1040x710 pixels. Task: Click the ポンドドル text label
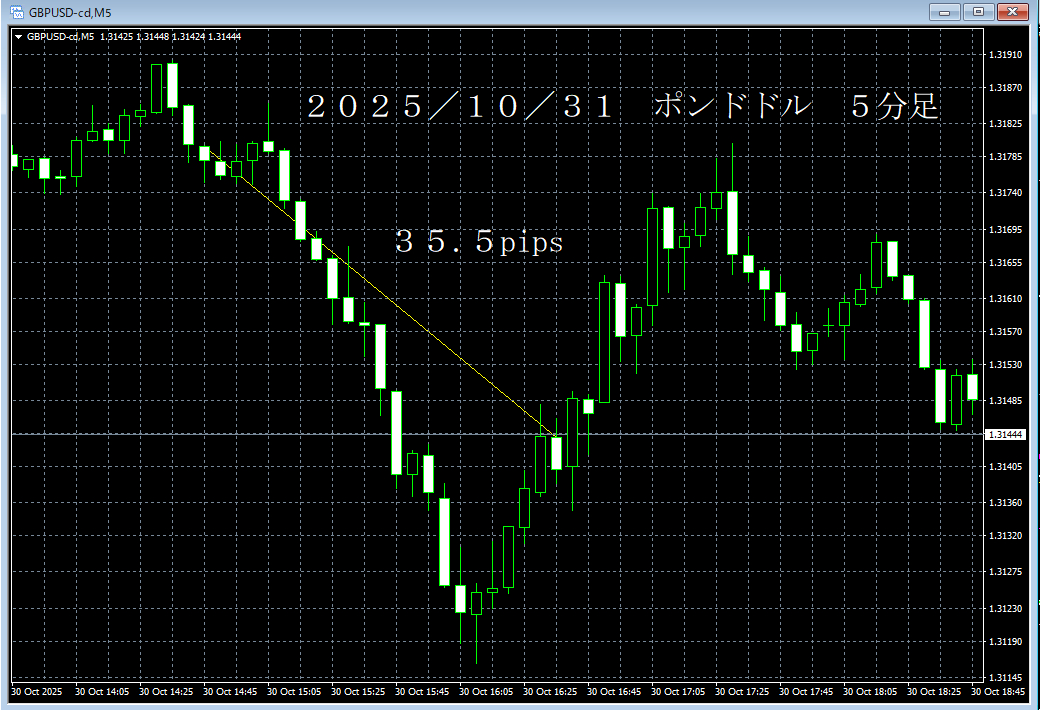point(732,107)
